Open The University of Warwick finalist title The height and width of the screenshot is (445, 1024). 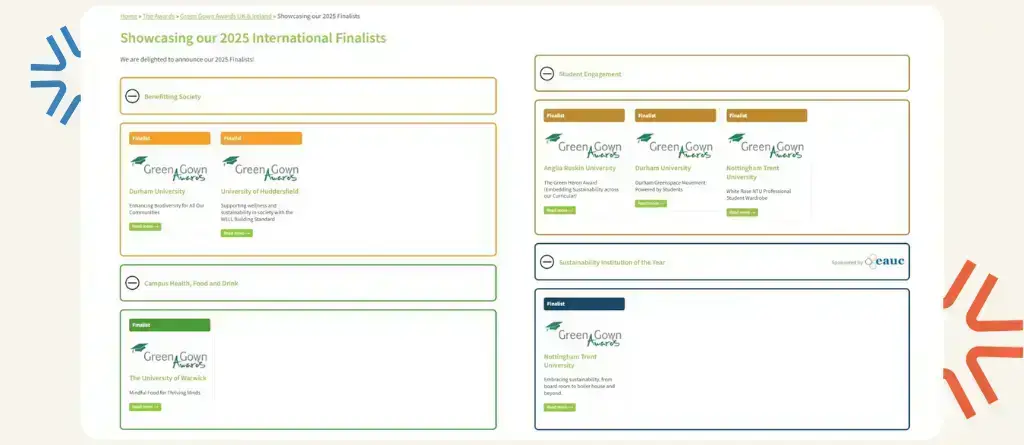click(168, 378)
